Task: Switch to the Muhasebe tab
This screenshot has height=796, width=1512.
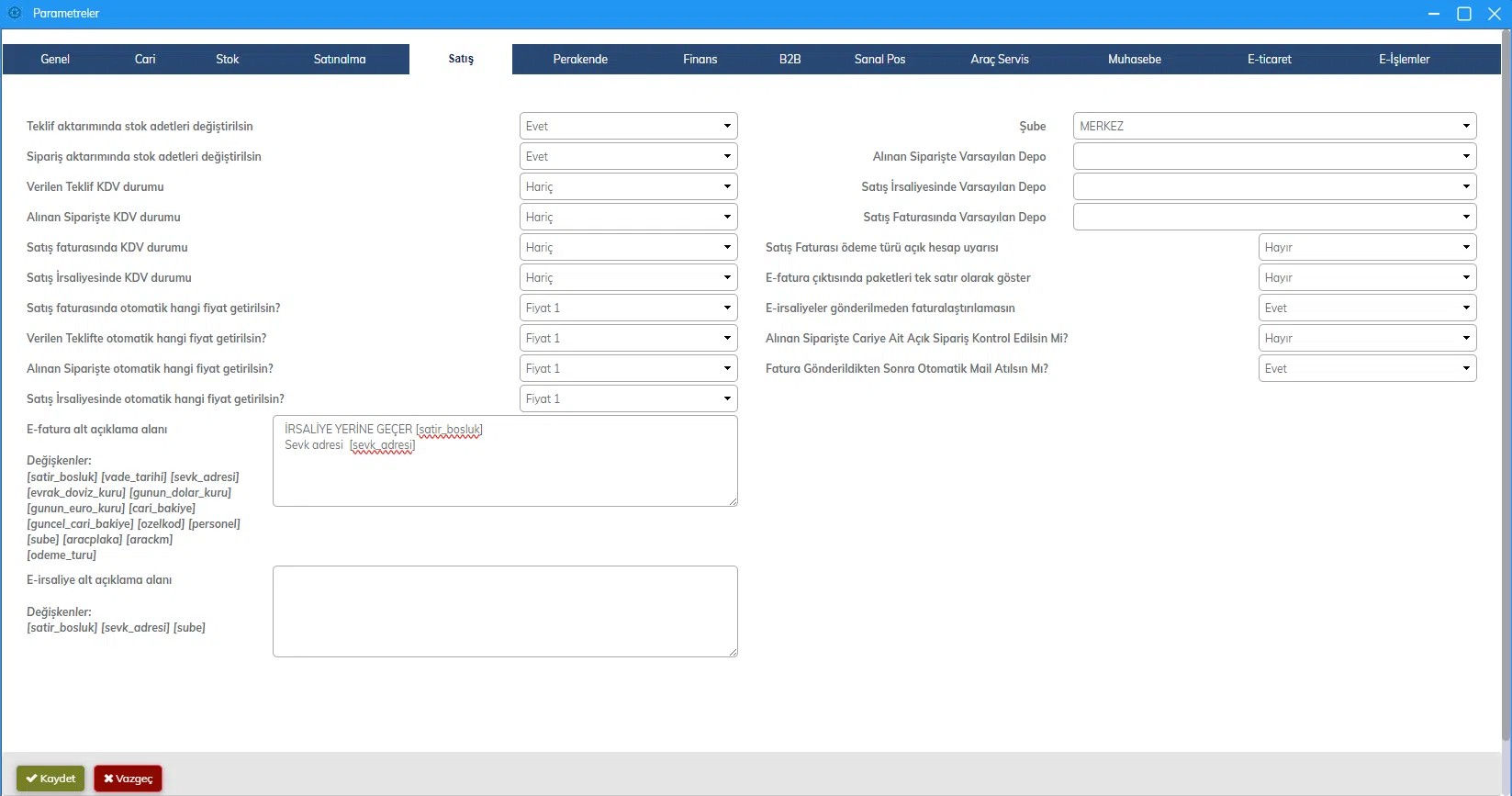Action: coord(1134,59)
